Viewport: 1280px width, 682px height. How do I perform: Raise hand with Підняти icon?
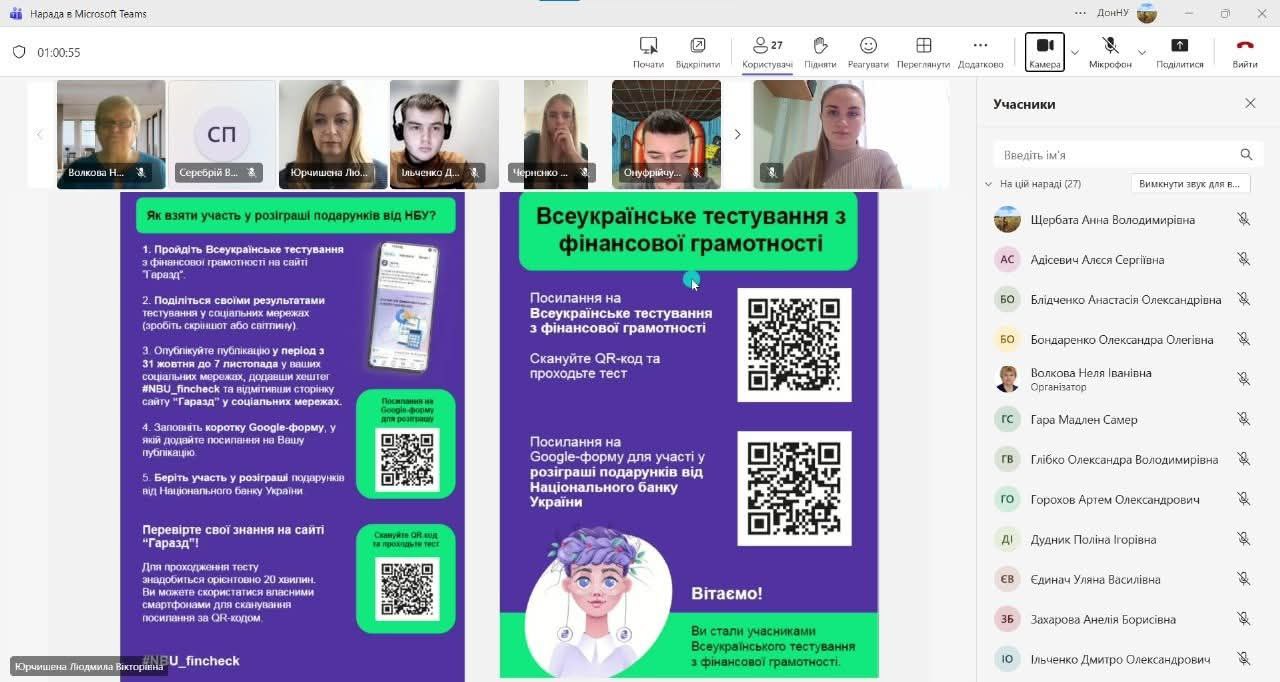(x=820, y=46)
